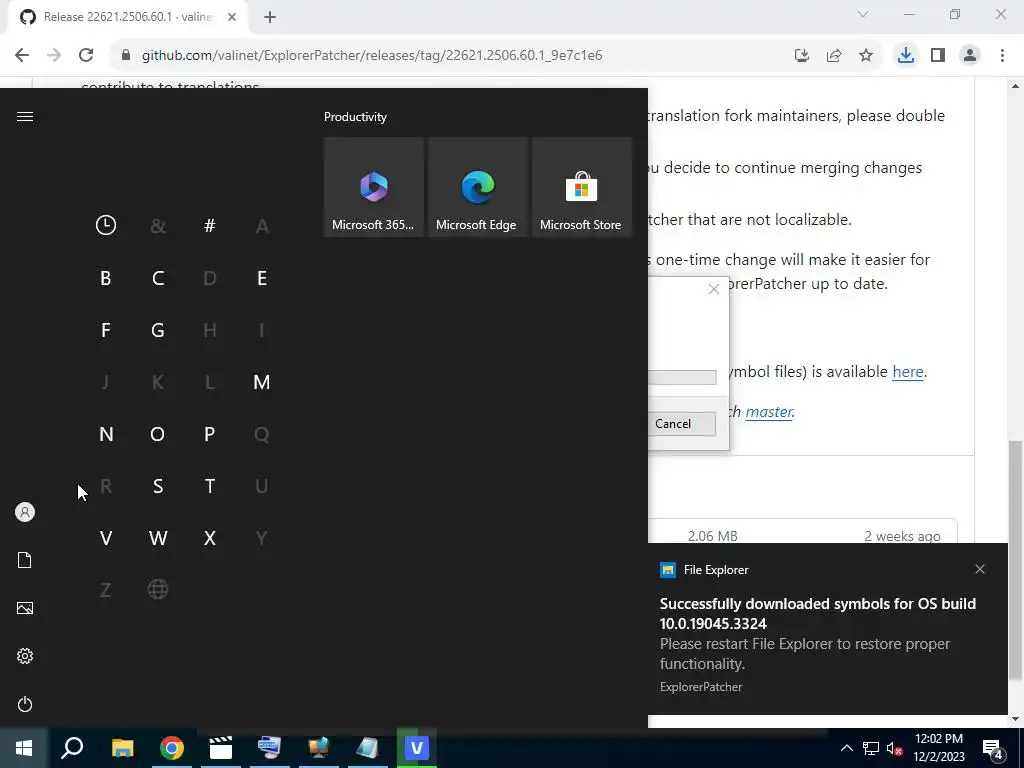This screenshot has width=1024, height=768.
Task: Jump to apps starting with O
Action: (157, 434)
